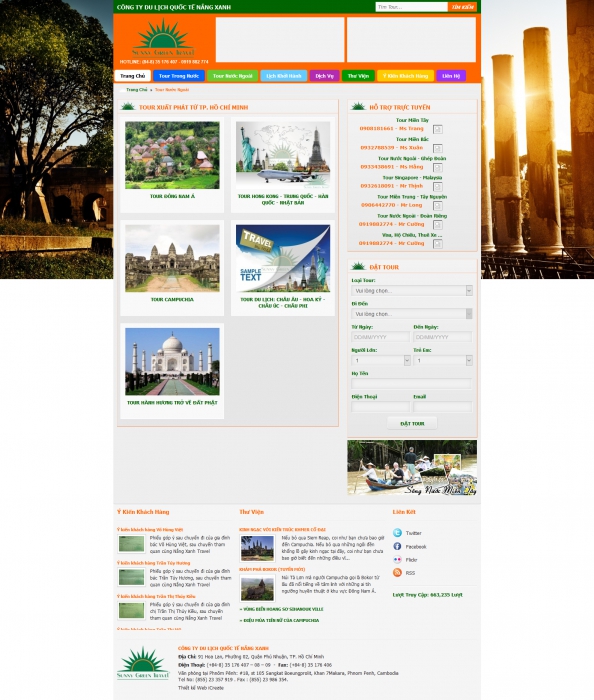Open Tour Hành Hương Trở Về Đất Phật

pyautogui.click(x=172, y=402)
